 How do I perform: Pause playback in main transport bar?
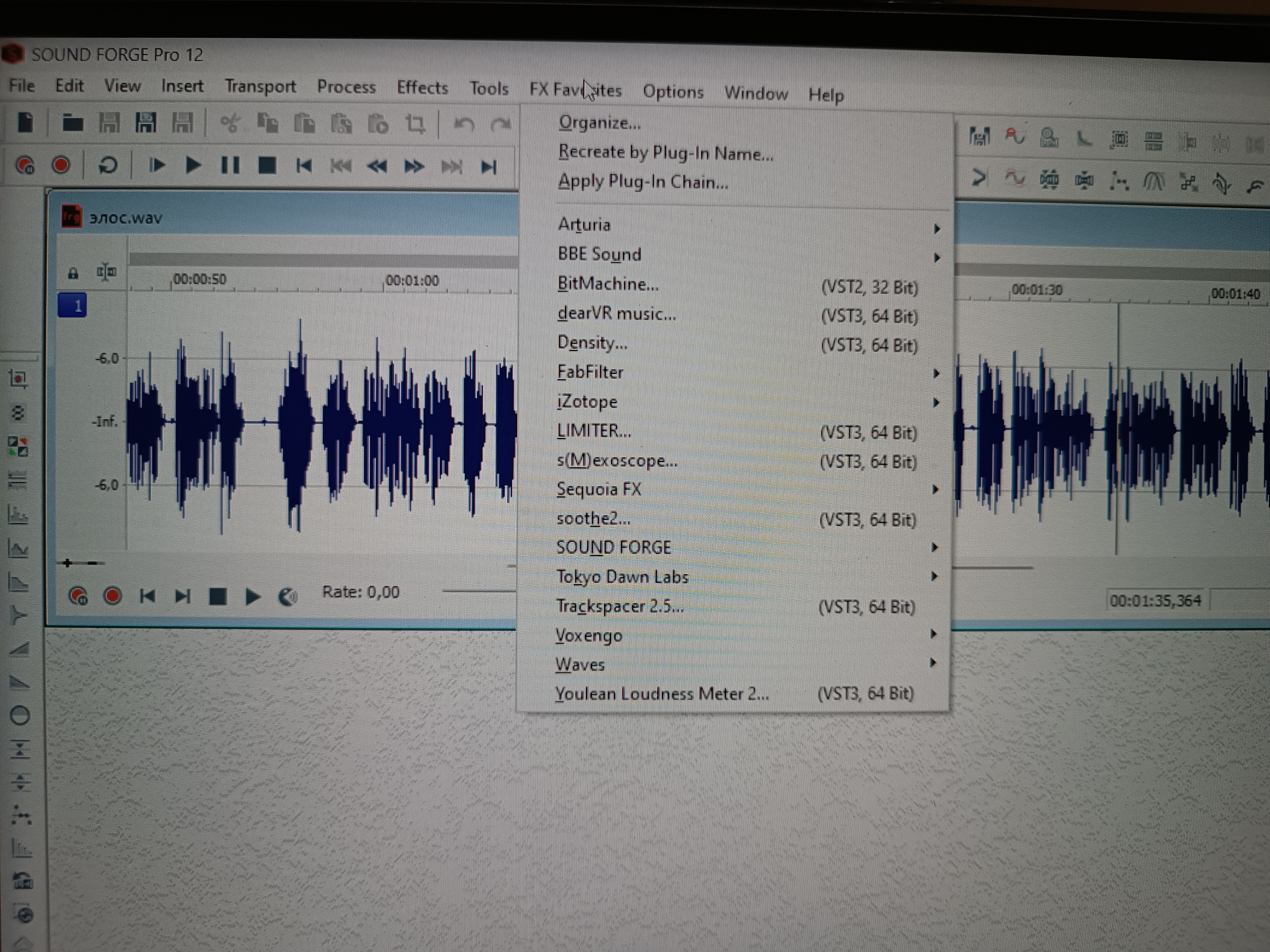tap(230, 166)
